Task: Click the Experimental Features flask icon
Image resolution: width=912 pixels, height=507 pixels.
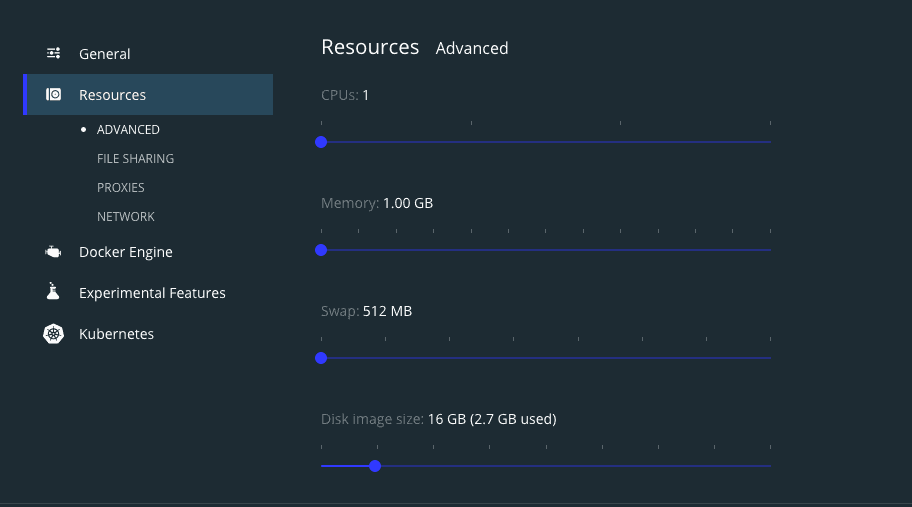Action: click(54, 293)
